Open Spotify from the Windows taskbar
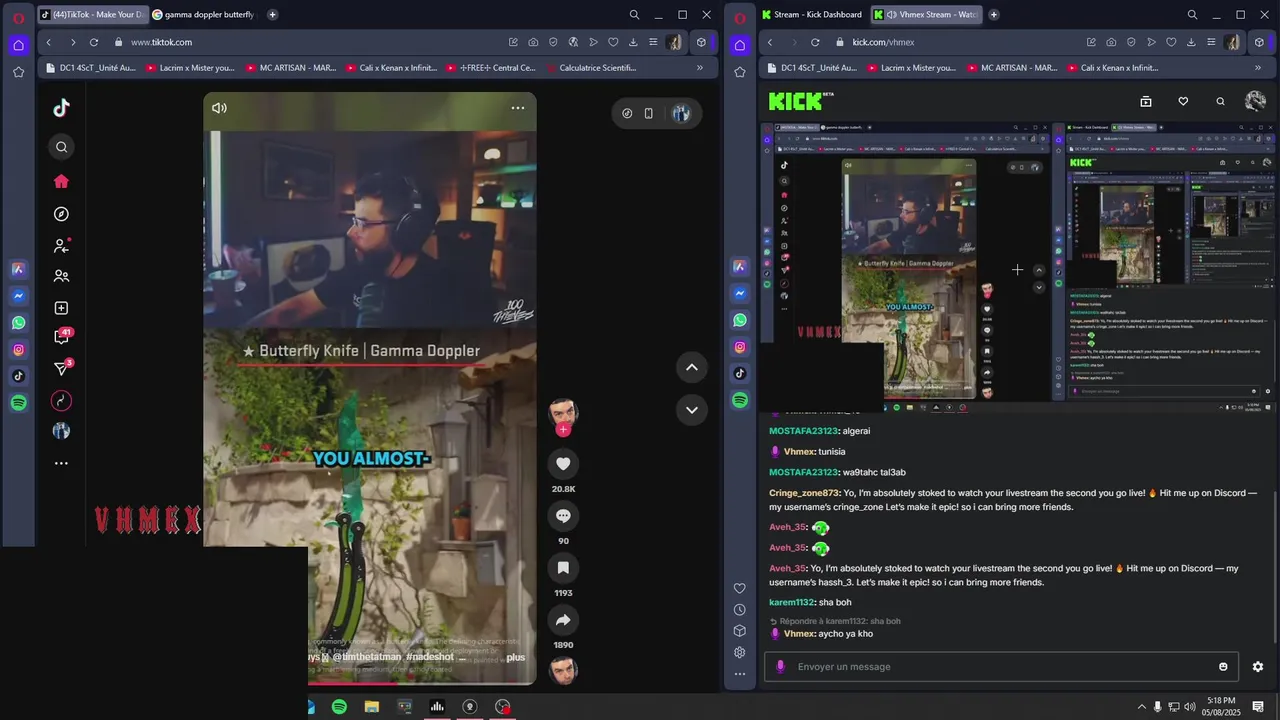This screenshot has height=720, width=1280. pos(339,707)
